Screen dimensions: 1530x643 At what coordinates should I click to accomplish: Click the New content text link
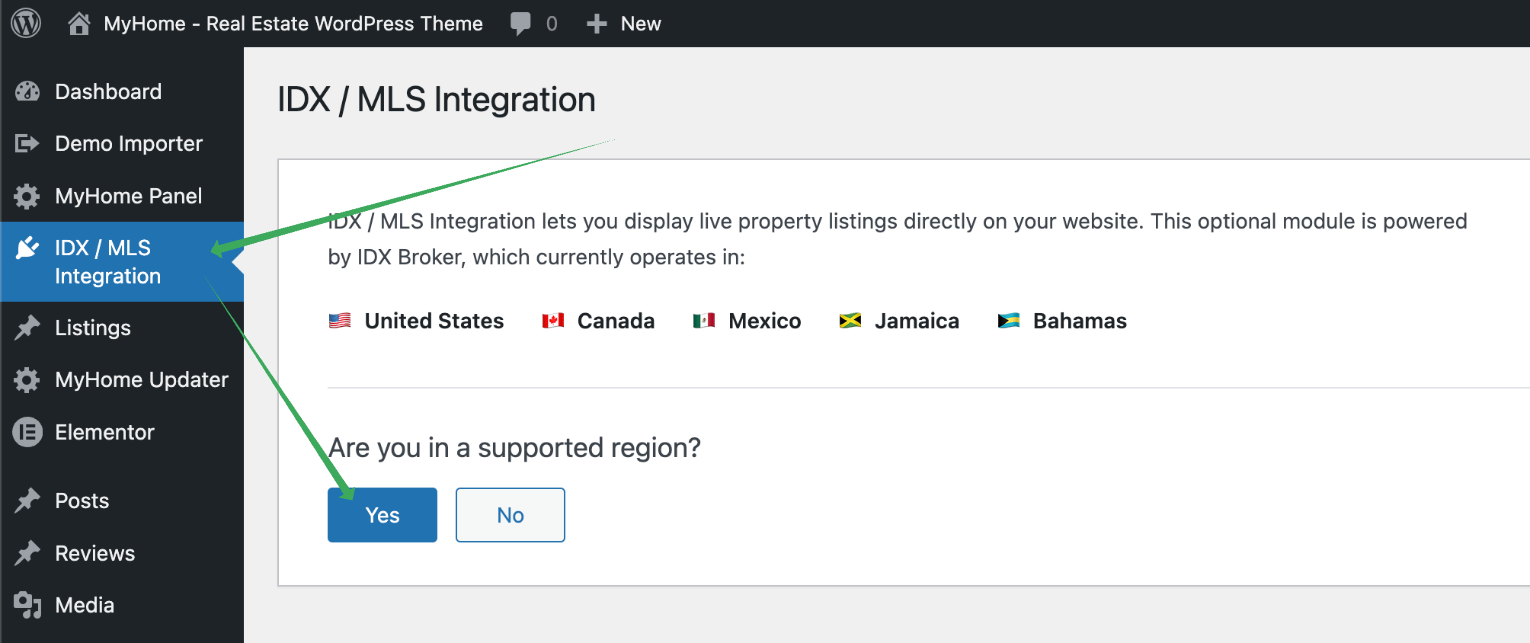click(641, 24)
